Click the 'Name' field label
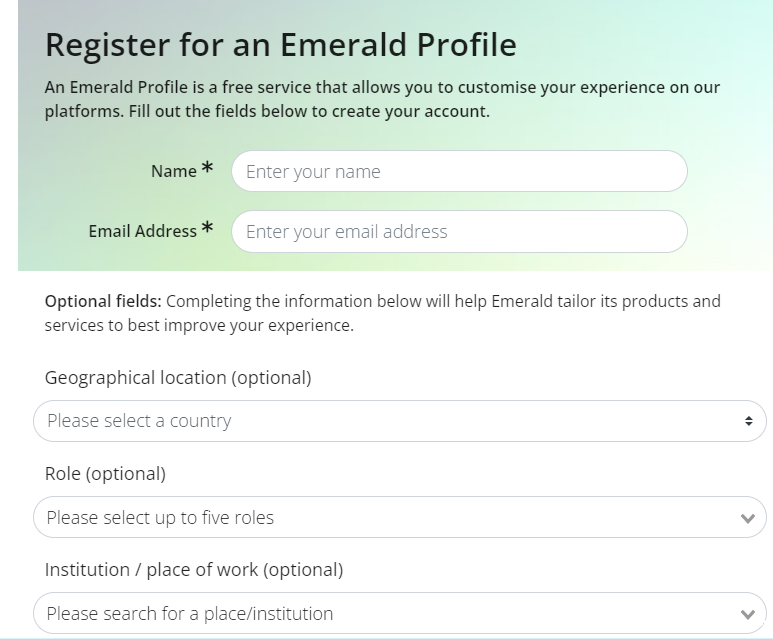 [x=173, y=171]
